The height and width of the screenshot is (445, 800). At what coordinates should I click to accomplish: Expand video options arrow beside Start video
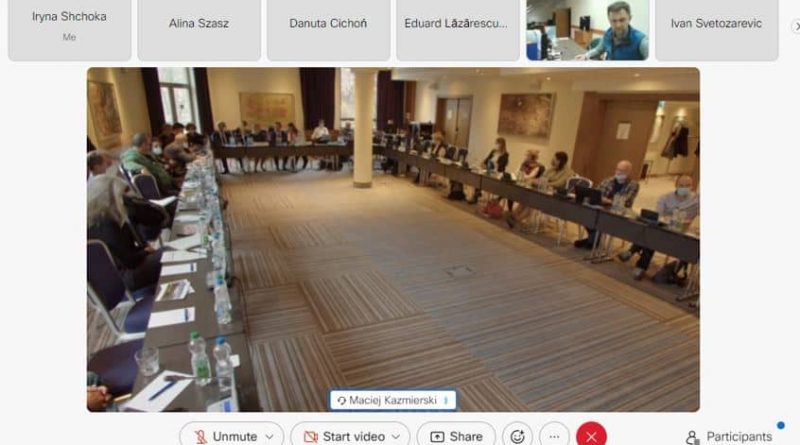coord(396,437)
